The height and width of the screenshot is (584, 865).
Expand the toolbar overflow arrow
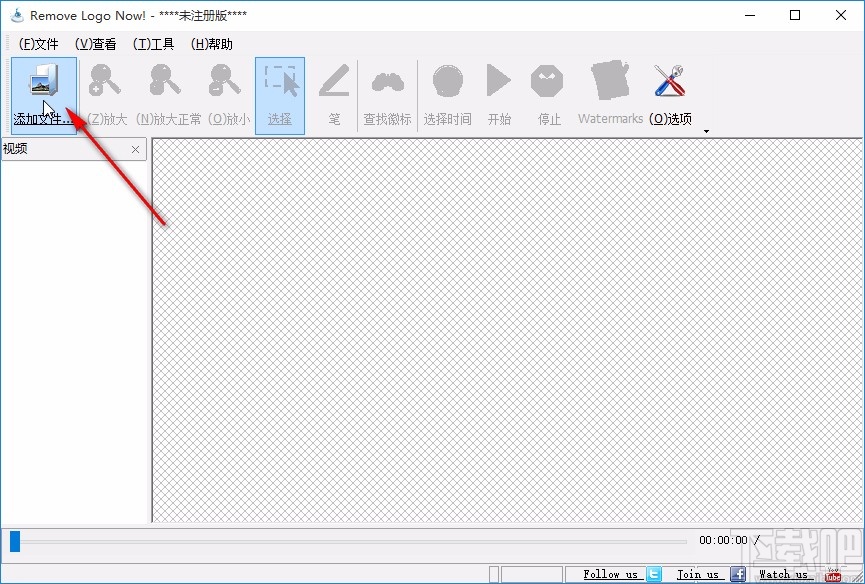tap(707, 130)
